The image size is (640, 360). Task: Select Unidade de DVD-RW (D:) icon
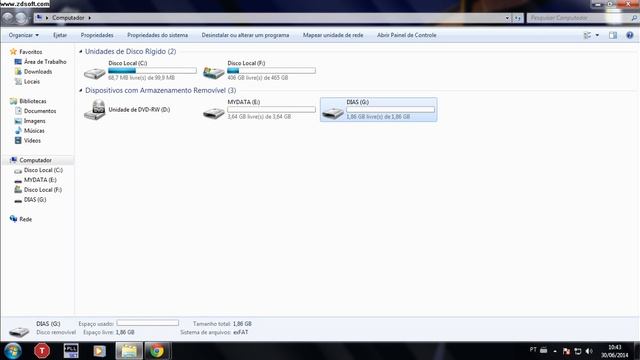click(95, 110)
